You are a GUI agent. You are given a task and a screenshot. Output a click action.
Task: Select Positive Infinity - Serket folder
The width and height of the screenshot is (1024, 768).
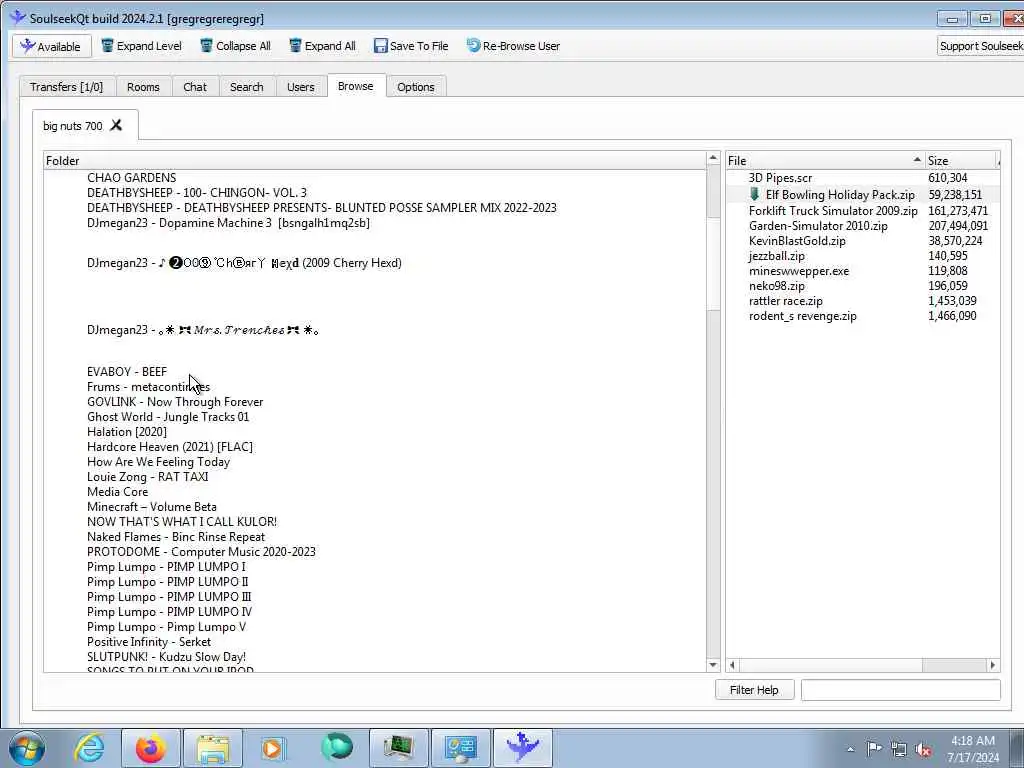(149, 642)
